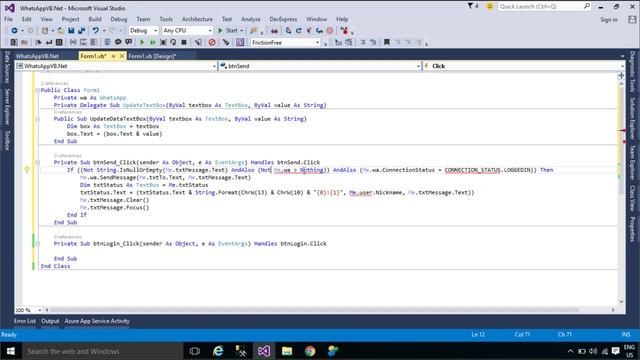Open the File menu
This screenshot has width=640, height=360.
[8, 19]
